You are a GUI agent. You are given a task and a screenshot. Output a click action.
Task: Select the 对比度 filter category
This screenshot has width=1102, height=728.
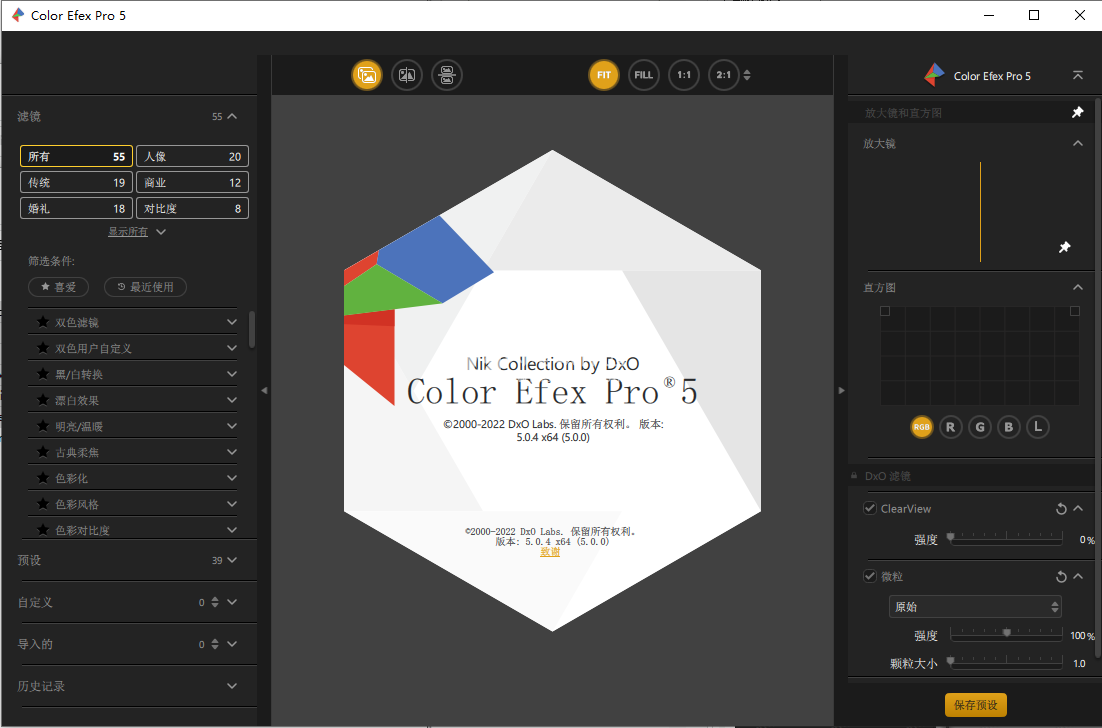(193, 208)
